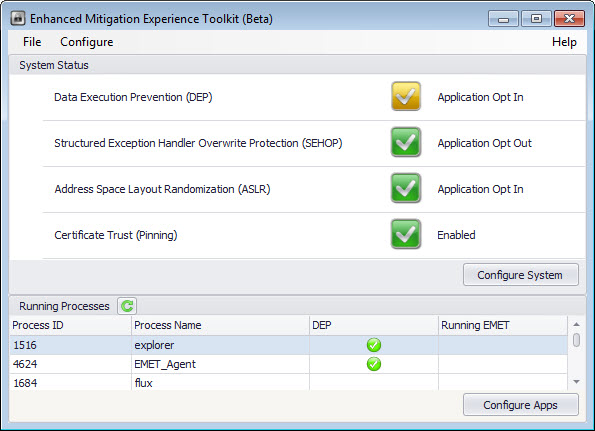595x431 pixels.
Task: Click the Configure System button
Action: pos(521,275)
